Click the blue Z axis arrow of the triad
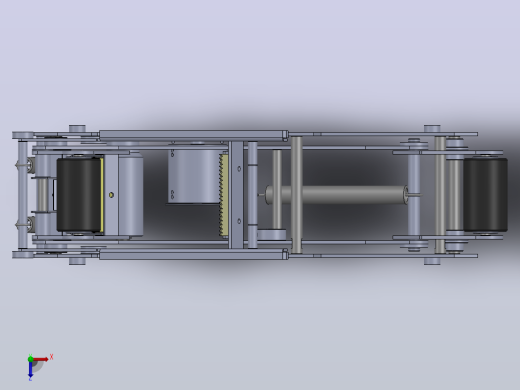520x390 pixels. pyautogui.click(x=30, y=369)
